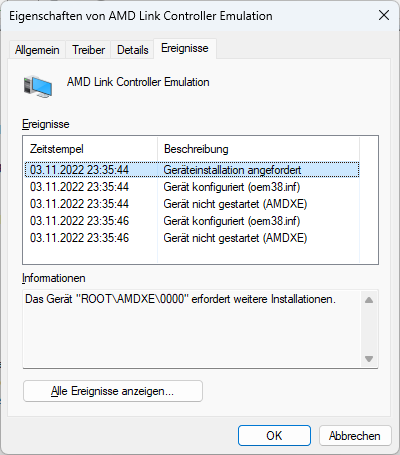Select Gerät nicht gestartet event at 23:35:46
This screenshot has height=455, width=400.
192,238
